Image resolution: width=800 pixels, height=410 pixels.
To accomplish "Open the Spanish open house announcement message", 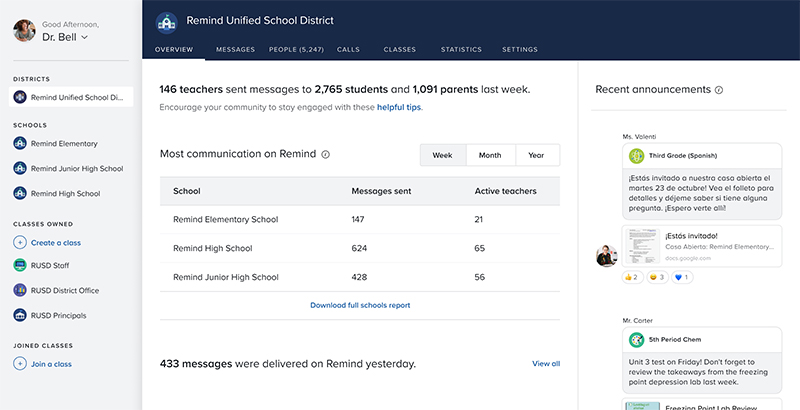I will pyautogui.click(x=702, y=193).
